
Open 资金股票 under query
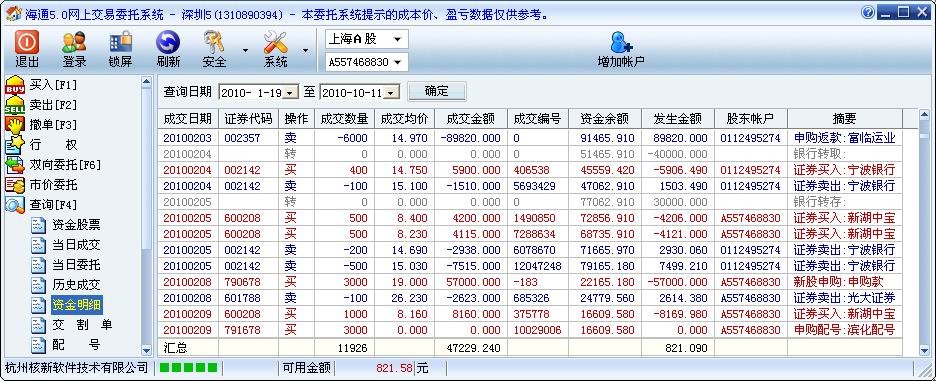point(67,225)
